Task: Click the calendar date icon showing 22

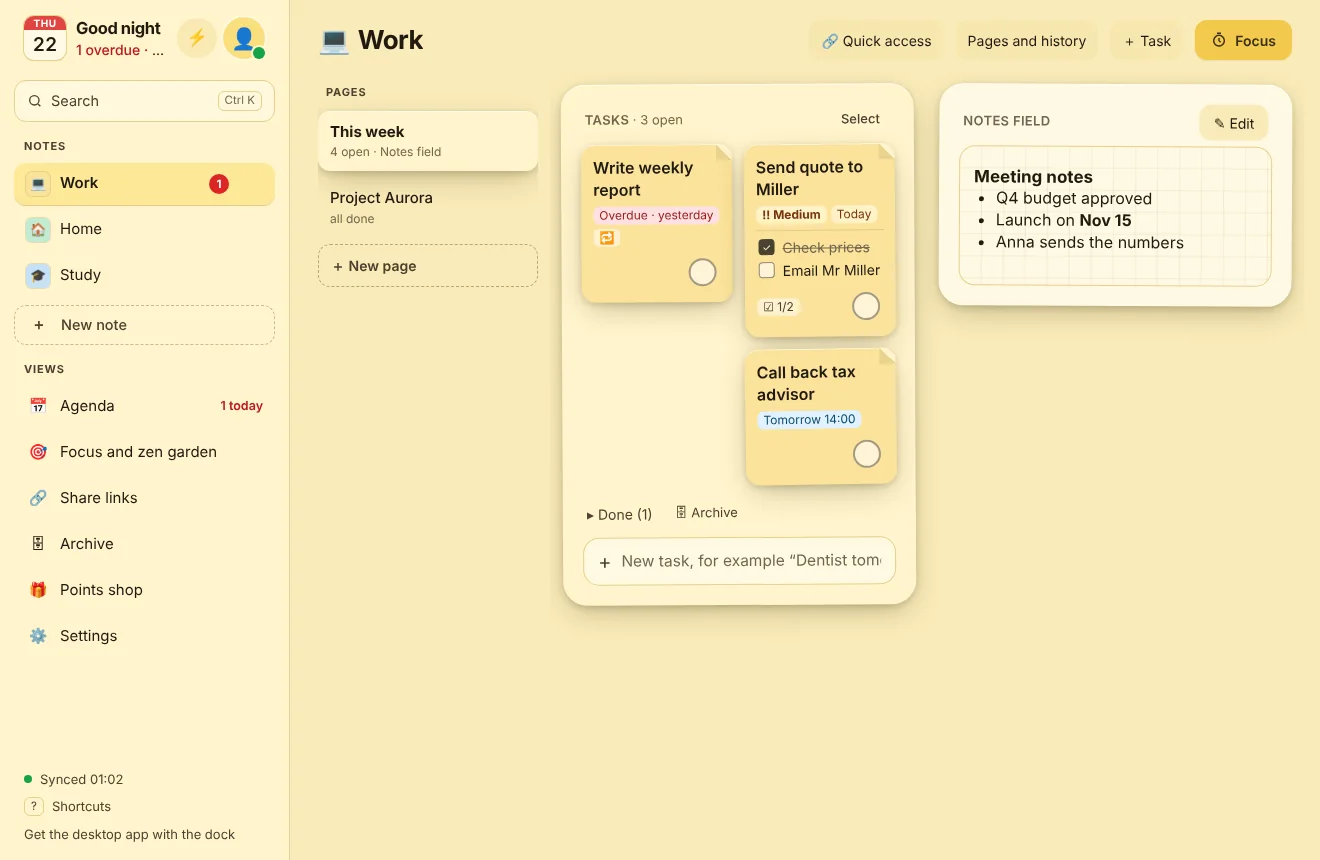Action: click(45, 38)
